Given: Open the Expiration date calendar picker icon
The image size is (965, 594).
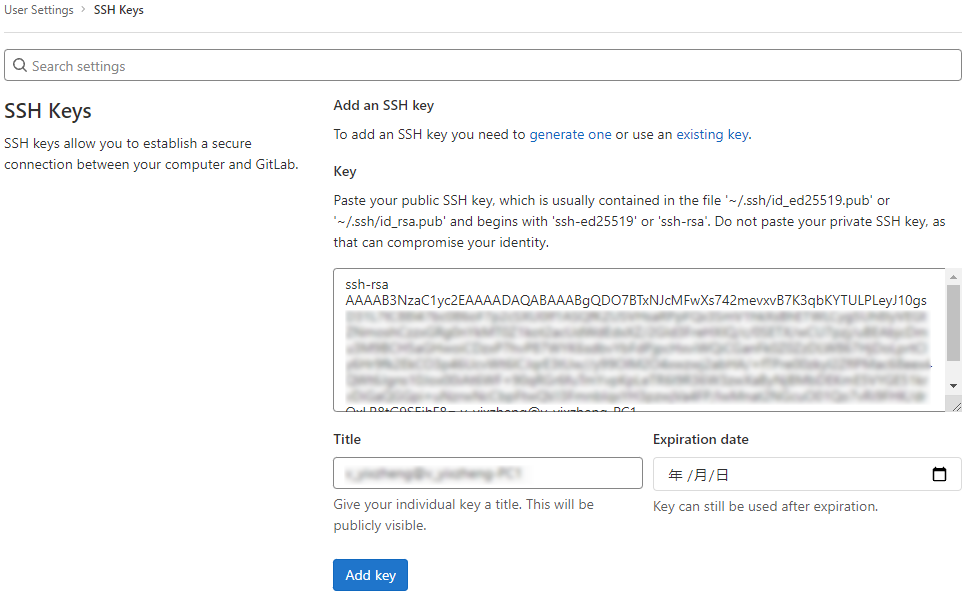Looking at the screenshot, I should tap(939, 474).
